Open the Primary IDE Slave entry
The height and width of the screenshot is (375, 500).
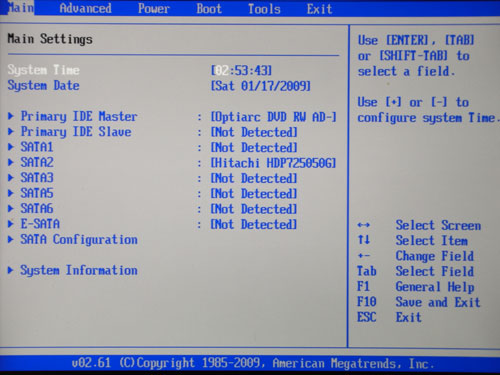pos(76,132)
